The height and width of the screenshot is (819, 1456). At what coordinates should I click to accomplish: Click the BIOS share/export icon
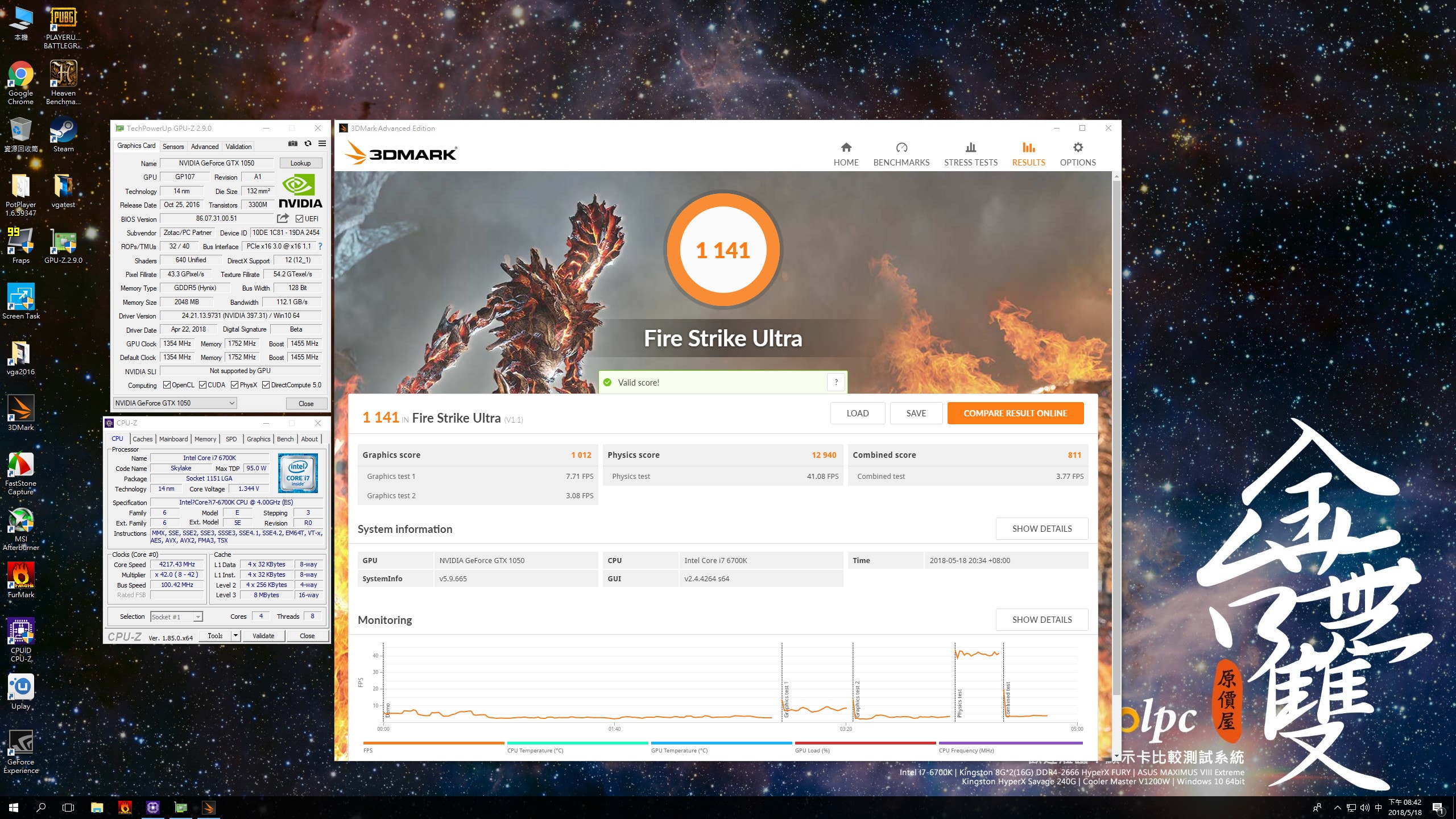(x=283, y=218)
